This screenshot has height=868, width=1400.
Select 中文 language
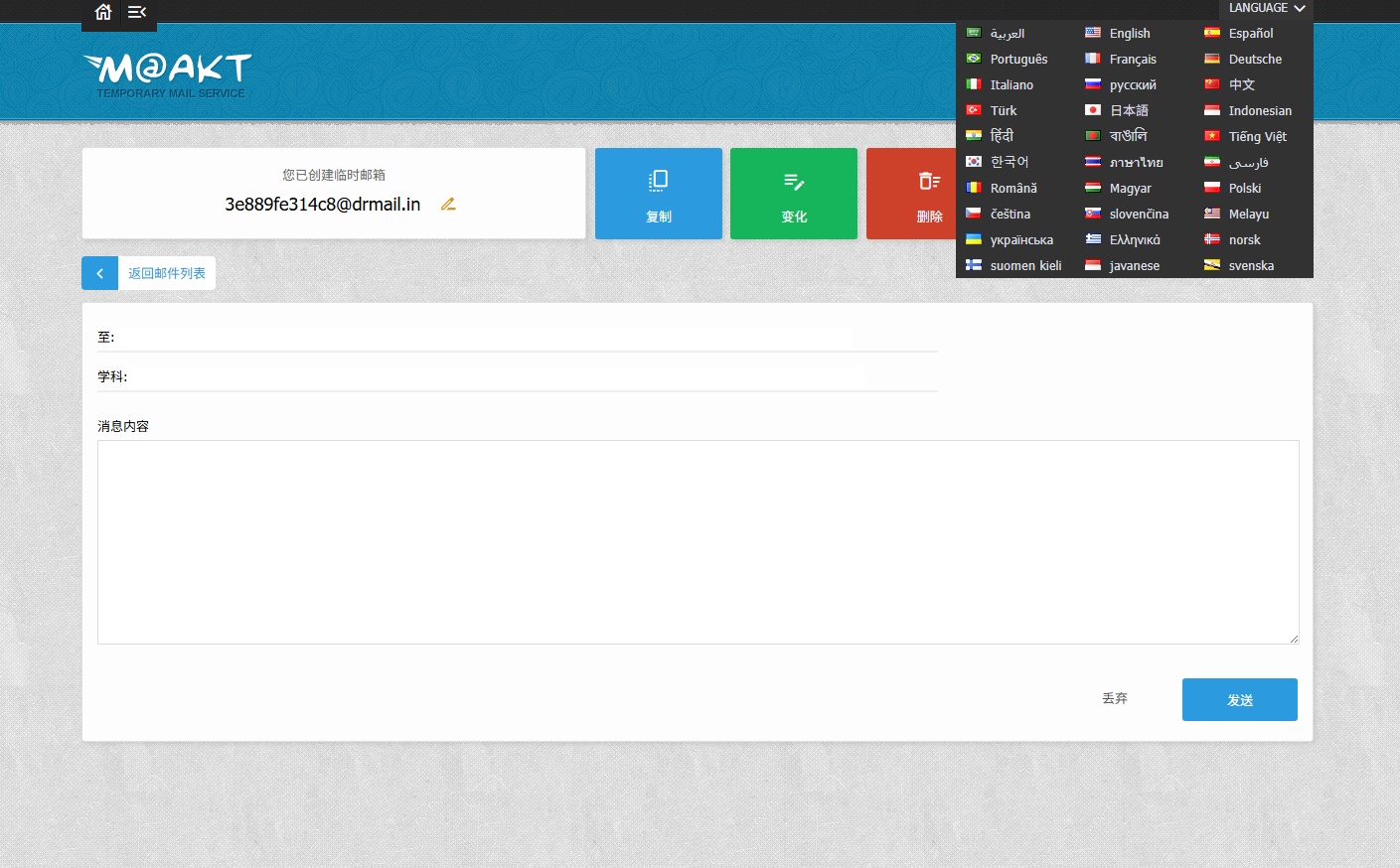click(x=1230, y=85)
